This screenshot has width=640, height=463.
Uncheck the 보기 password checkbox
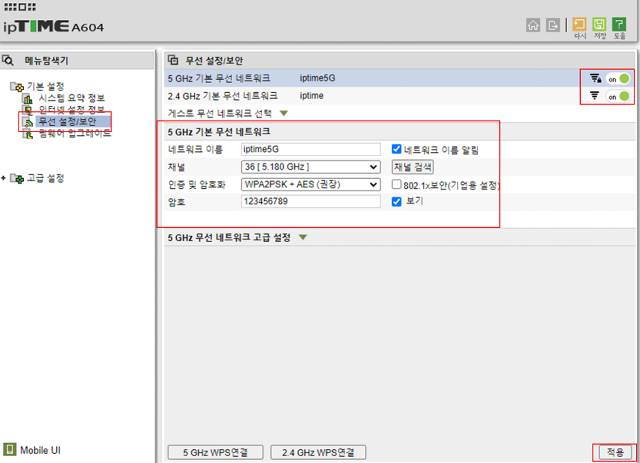click(396, 202)
